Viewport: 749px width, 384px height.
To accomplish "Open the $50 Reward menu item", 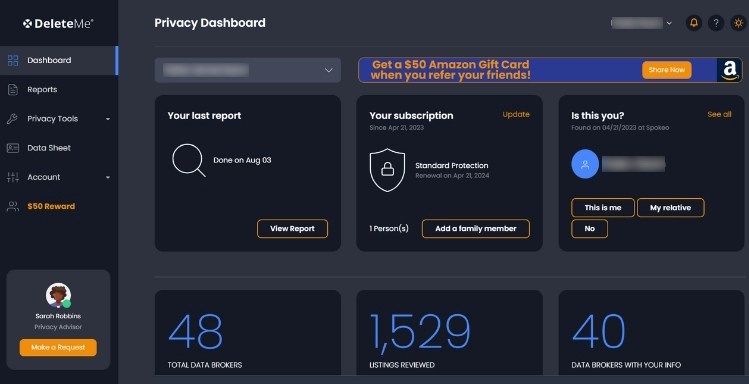I will pyautogui.click(x=59, y=206).
